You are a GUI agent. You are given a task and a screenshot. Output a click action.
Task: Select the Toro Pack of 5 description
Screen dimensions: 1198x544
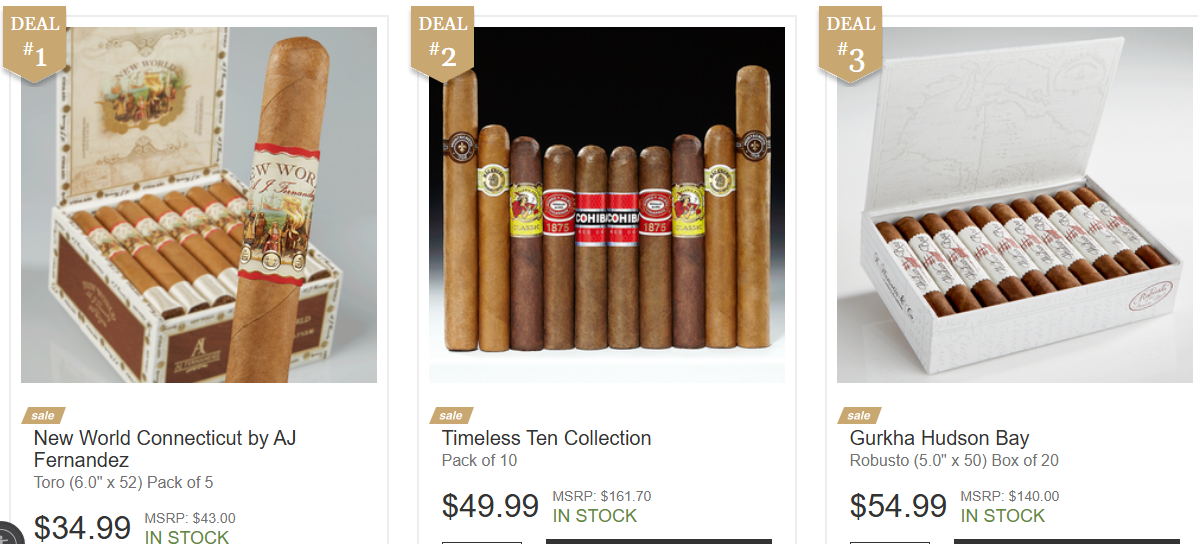point(124,483)
